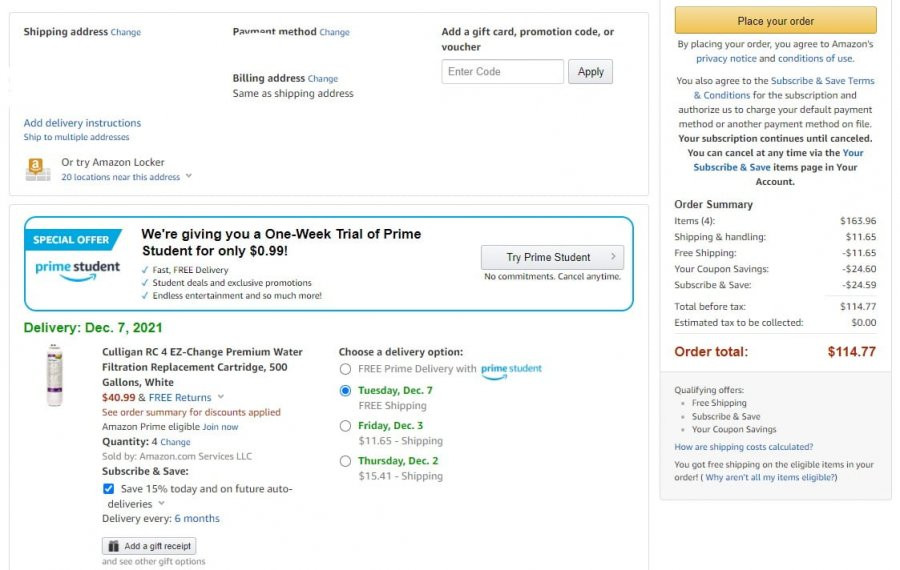The image size is (900, 570).
Task: Change the shipping address
Action: [x=126, y=32]
